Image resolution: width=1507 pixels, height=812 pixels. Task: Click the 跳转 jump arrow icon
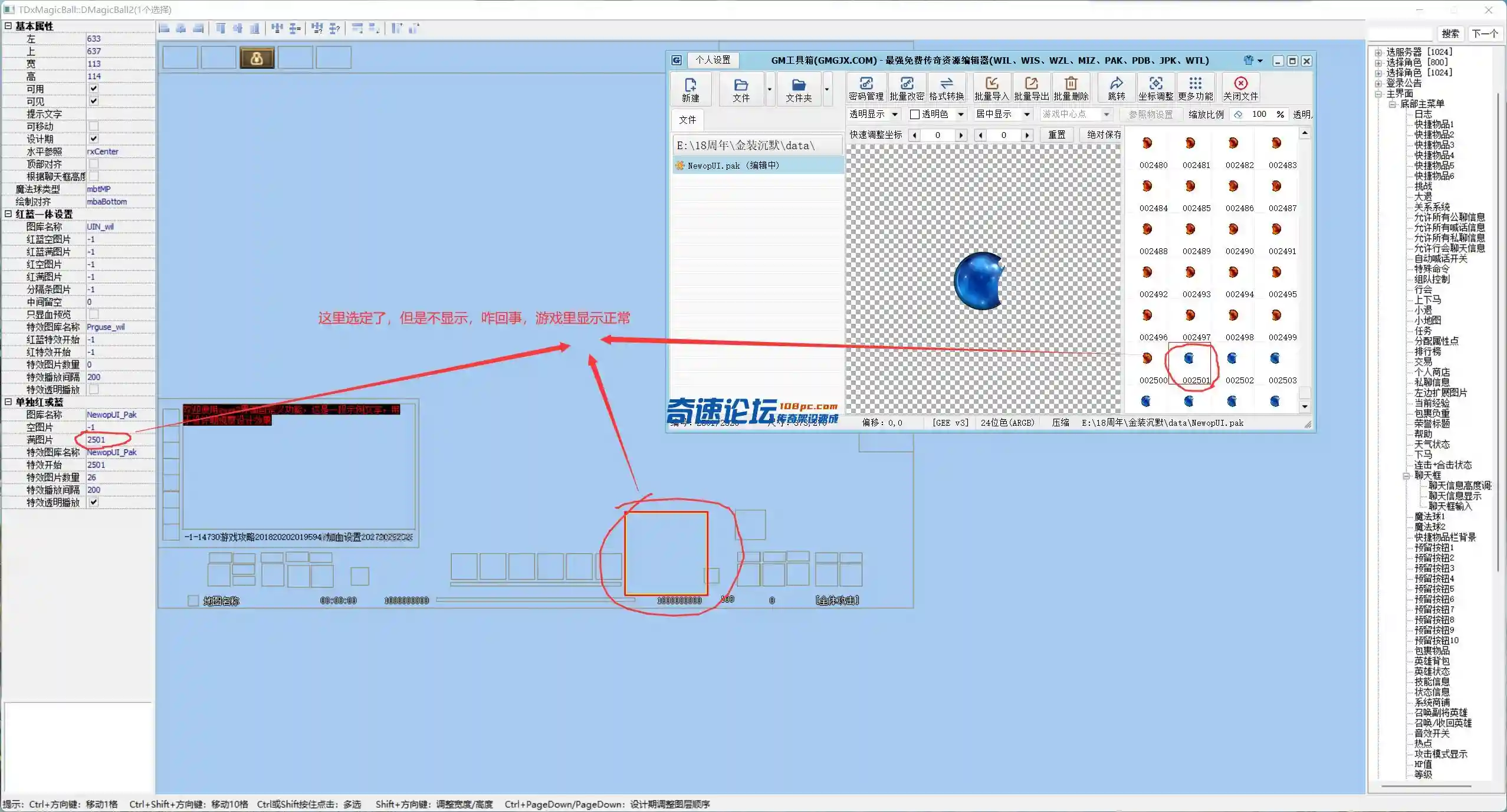(x=1116, y=88)
